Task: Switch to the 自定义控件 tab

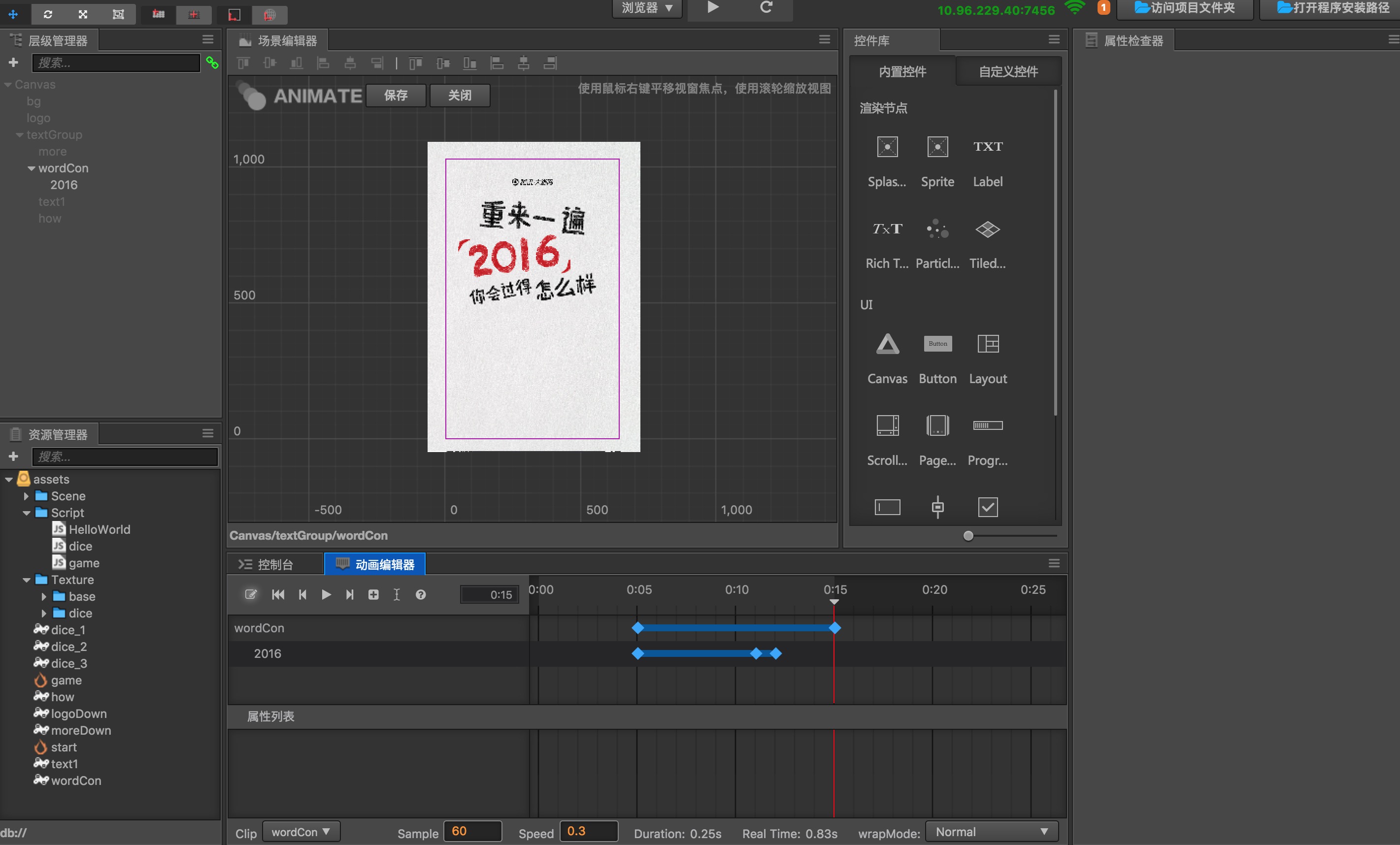Action: click(1008, 71)
